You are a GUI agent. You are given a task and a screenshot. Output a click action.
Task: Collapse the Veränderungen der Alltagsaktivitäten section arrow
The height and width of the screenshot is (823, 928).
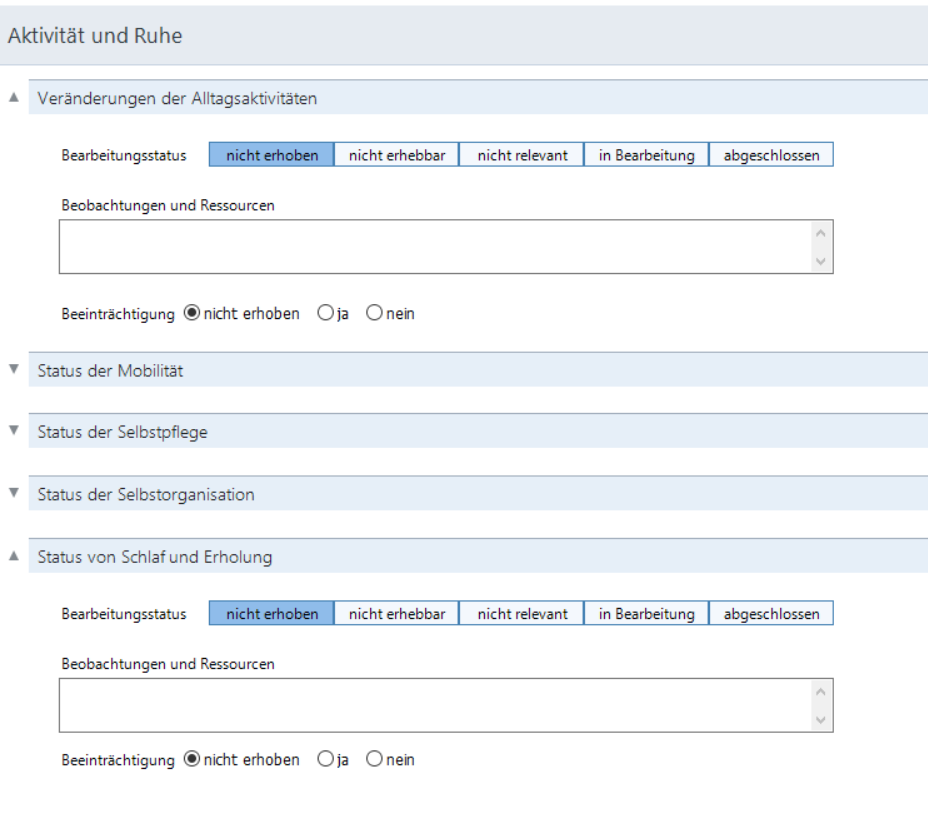pos(14,98)
